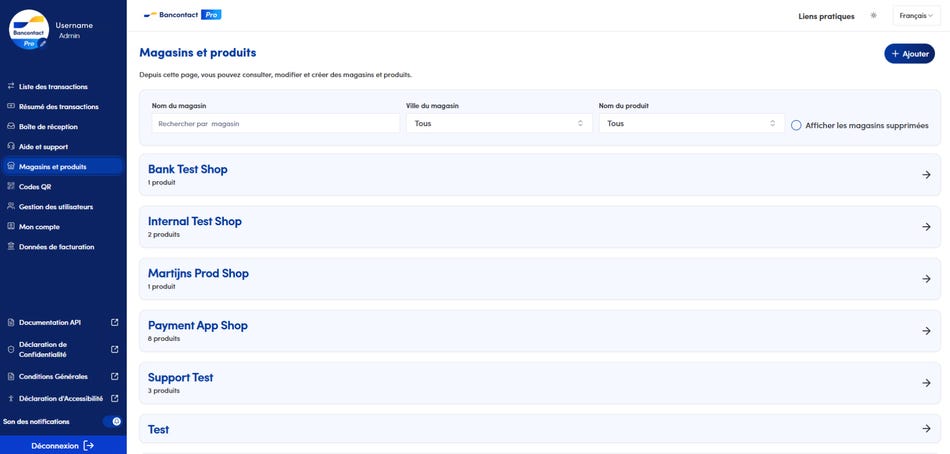Click the Aide et support headset icon

click(10, 146)
